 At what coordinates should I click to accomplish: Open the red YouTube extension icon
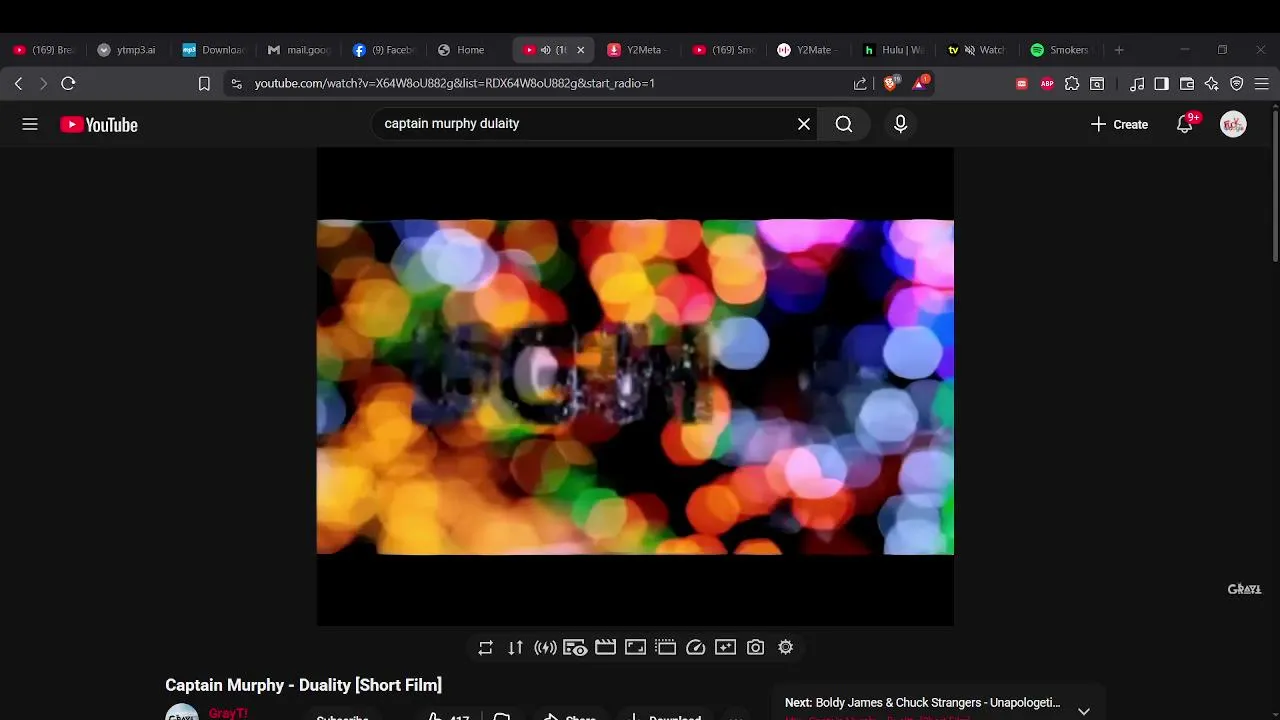pyautogui.click(x=1021, y=84)
